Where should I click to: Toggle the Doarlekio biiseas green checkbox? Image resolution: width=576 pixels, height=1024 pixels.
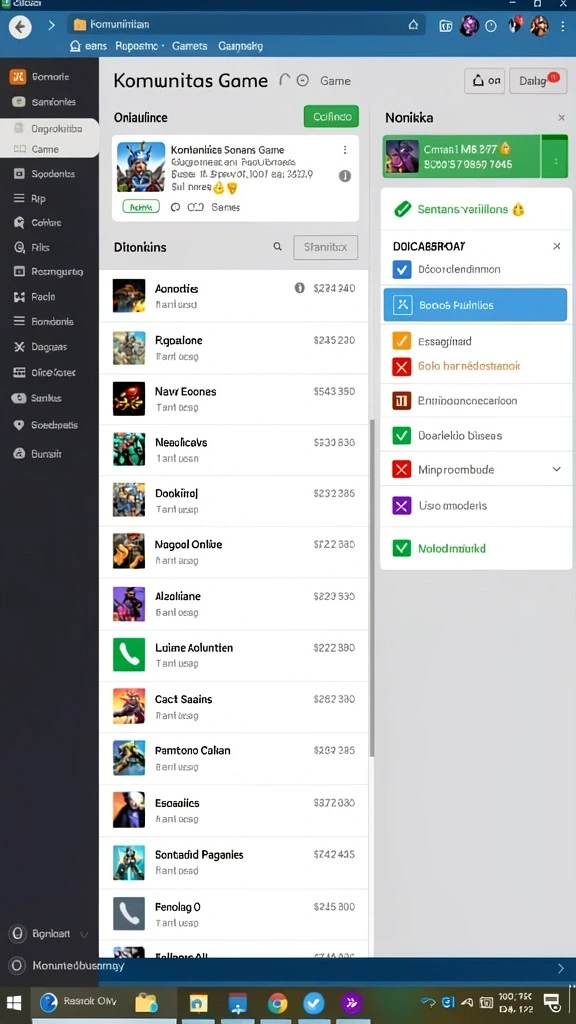(402, 435)
